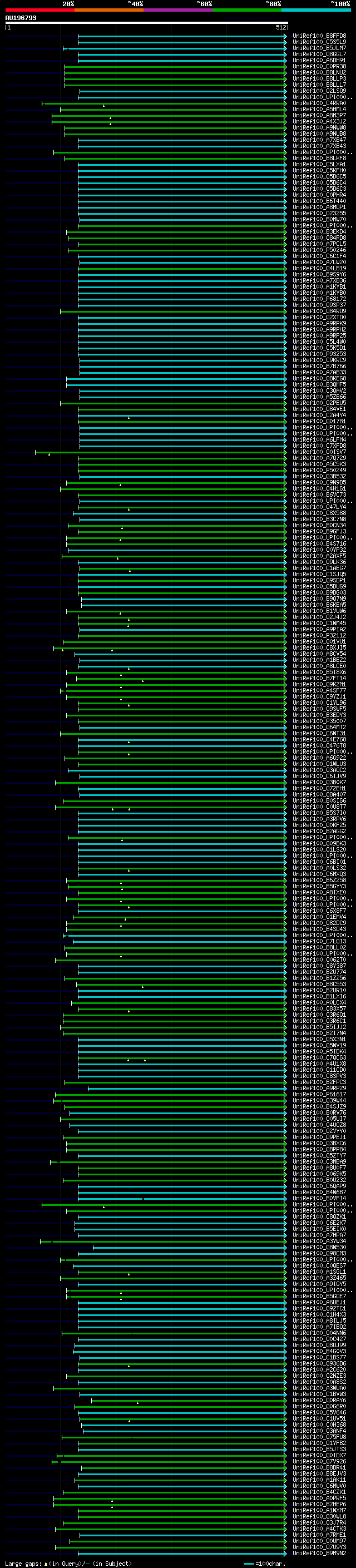
Task: Select the UniRef100_A5C5K3 label
Action: tap(319, 464)
